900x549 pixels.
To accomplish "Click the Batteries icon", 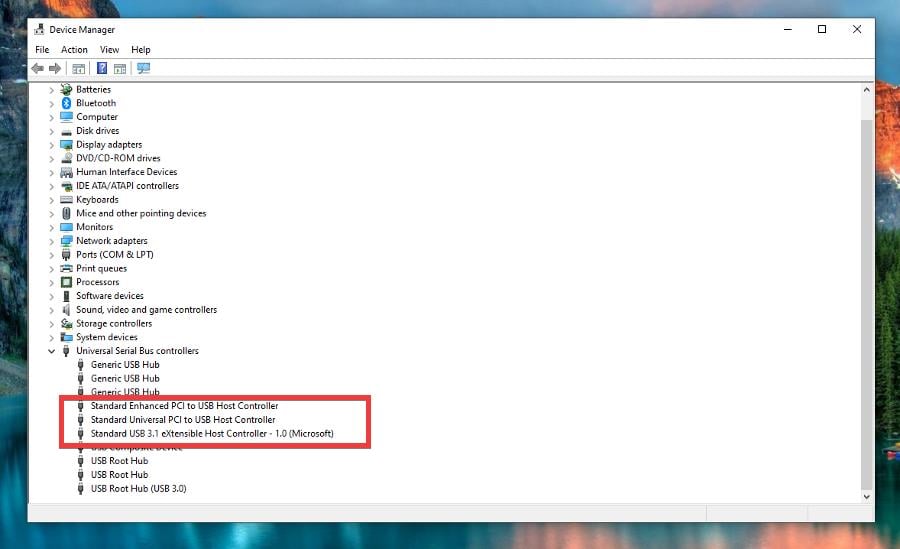I will point(66,89).
